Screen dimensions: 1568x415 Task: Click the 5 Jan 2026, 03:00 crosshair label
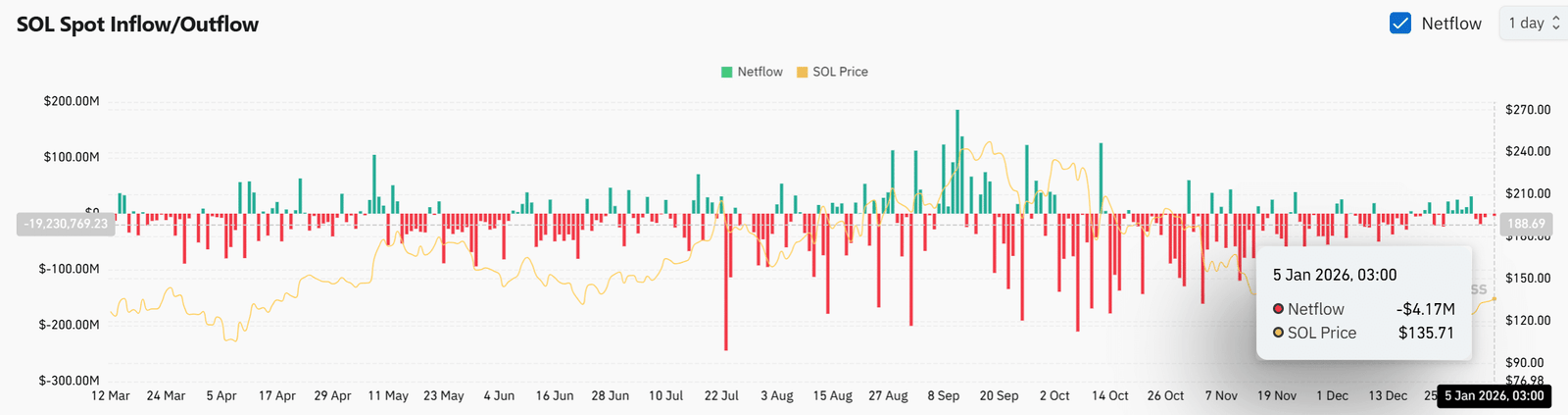pos(1494,396)
